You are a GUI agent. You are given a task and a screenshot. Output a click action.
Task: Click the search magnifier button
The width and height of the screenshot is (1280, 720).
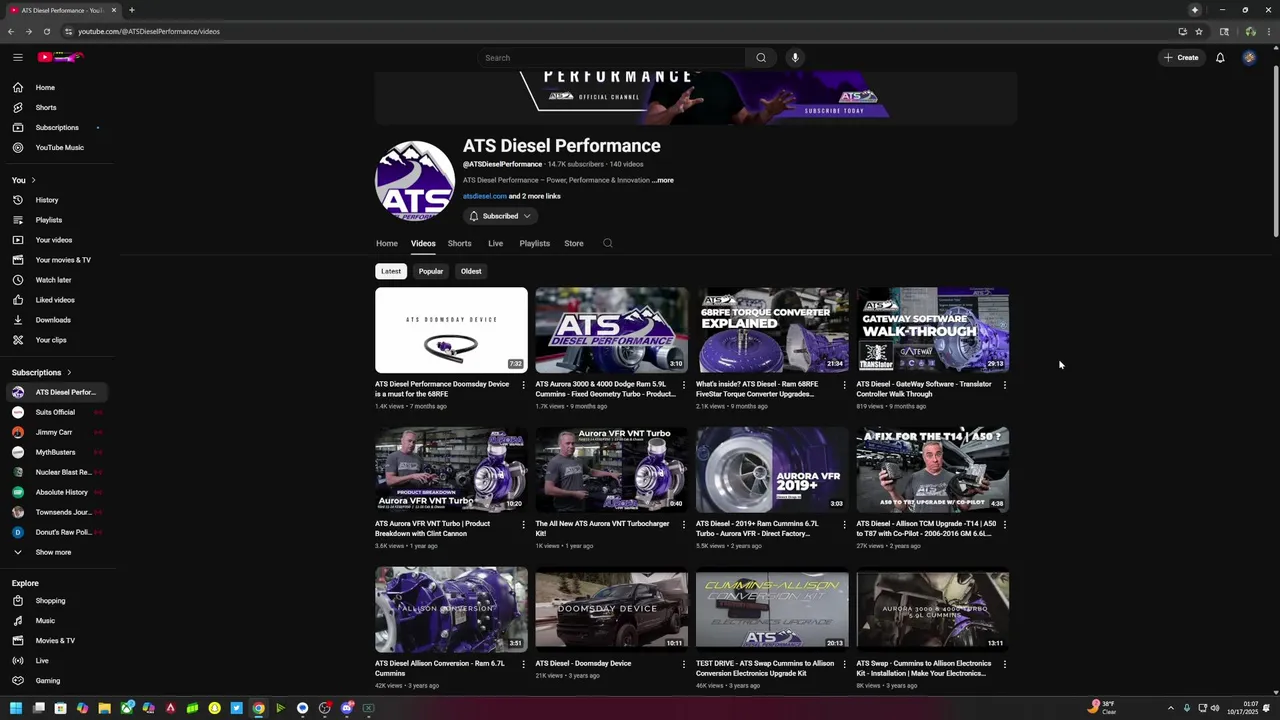pyautogui.click(x=761, y=58)
